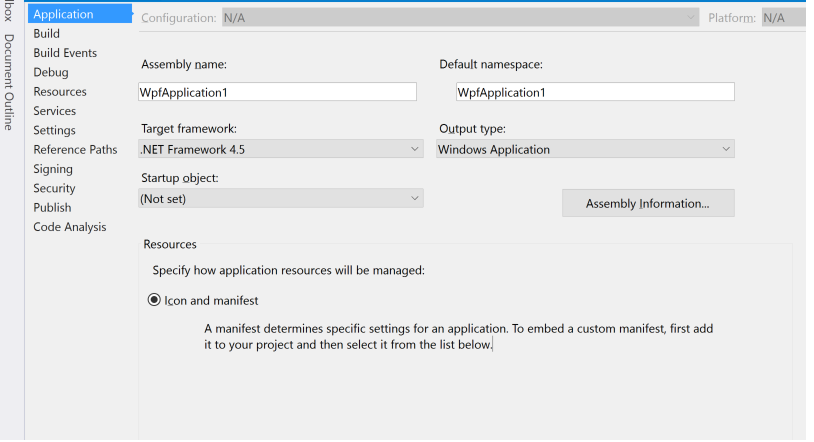Switch to the Build Events tab
This screenshot has height=442, width=814.
pyautogui.click(x=65, y=53)
